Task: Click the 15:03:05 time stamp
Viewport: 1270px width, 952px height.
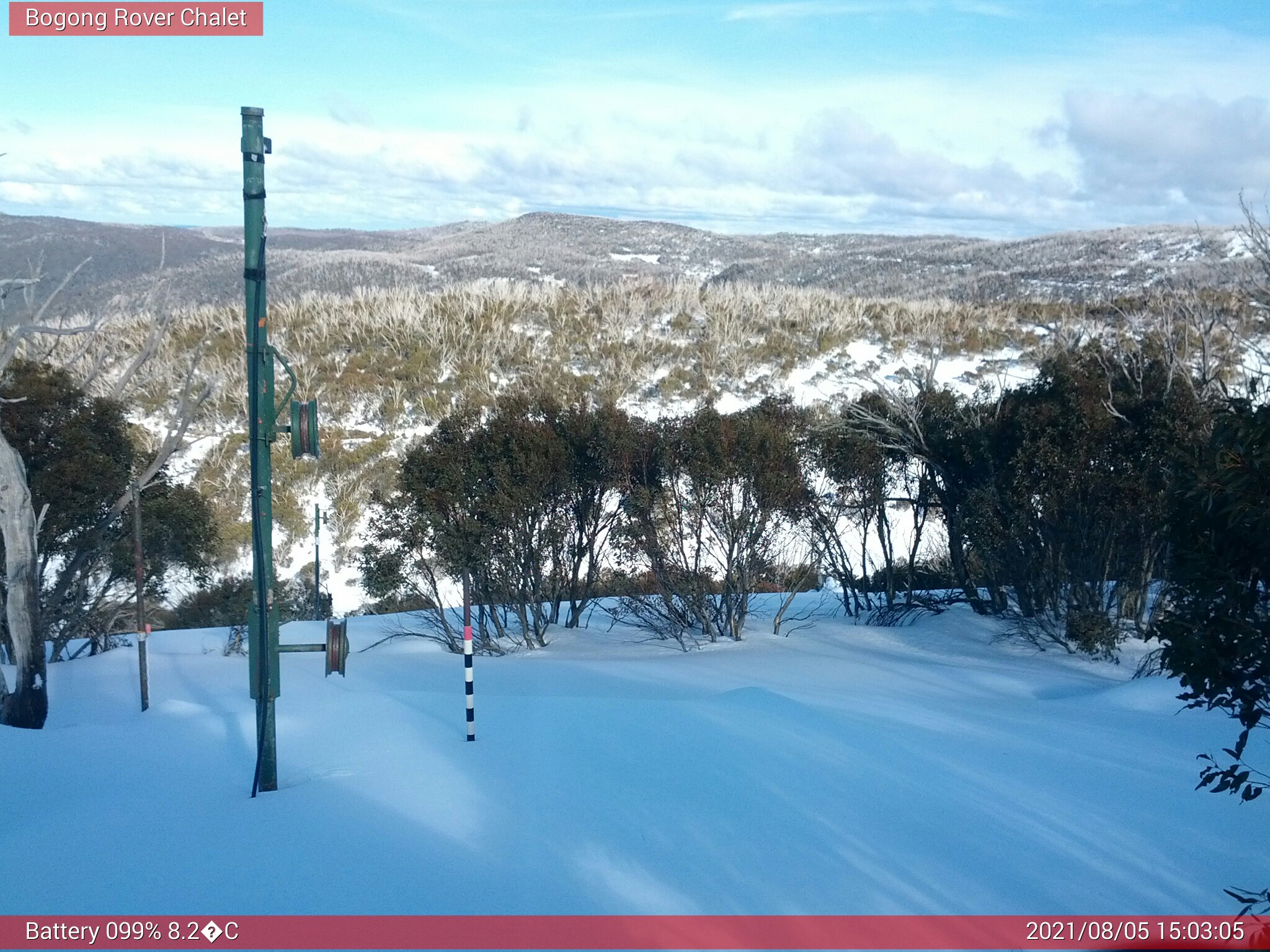Action: click(x=1200, y=932)
